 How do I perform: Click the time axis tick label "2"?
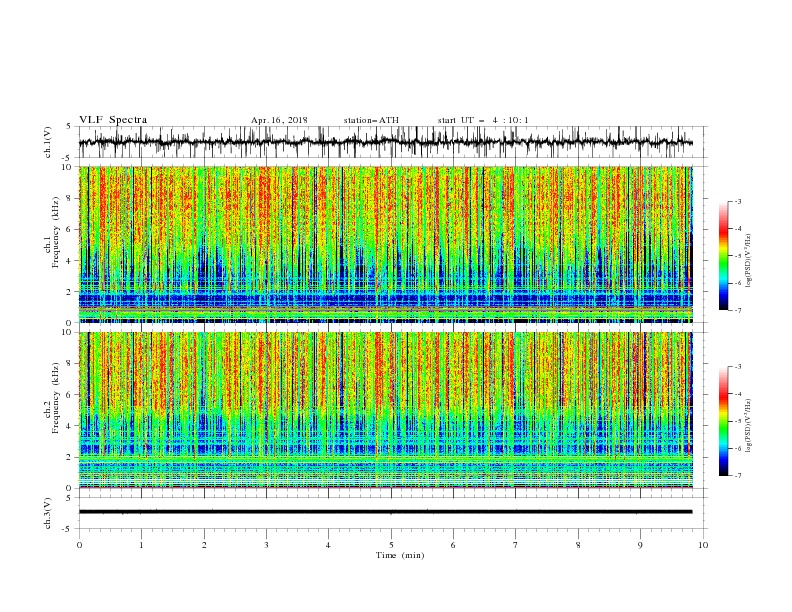(204, 545)
